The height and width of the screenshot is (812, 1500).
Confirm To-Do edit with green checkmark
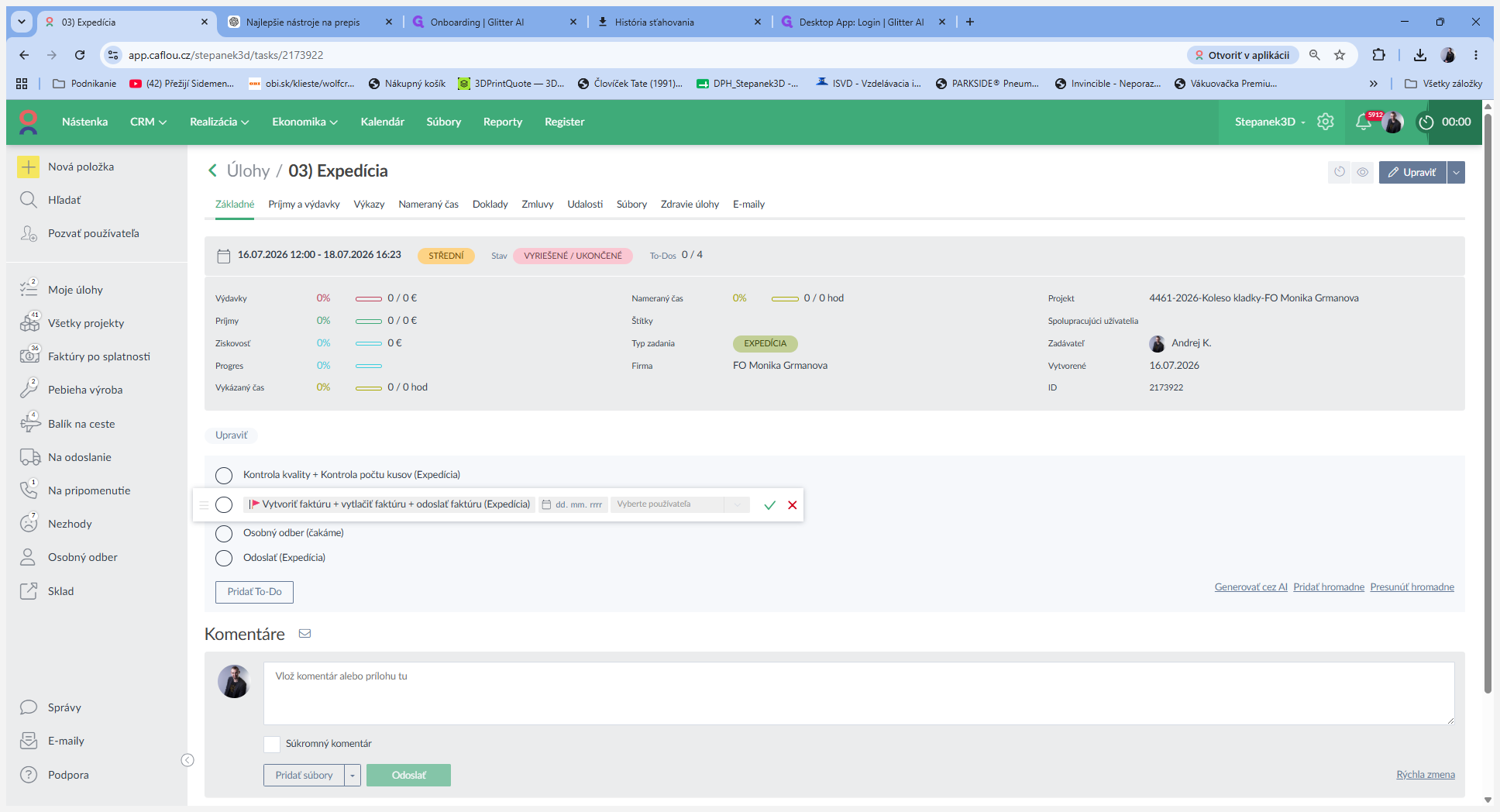[769, 505]
